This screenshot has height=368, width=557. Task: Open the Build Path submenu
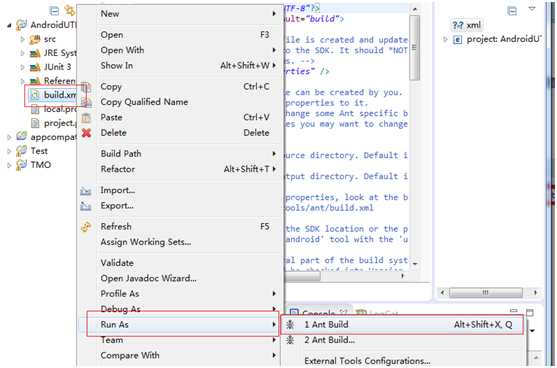[x=181, y=153]
